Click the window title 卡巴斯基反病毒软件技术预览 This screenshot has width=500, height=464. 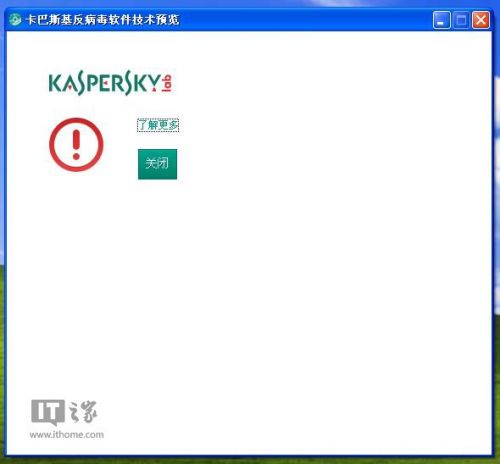point(103,20)
